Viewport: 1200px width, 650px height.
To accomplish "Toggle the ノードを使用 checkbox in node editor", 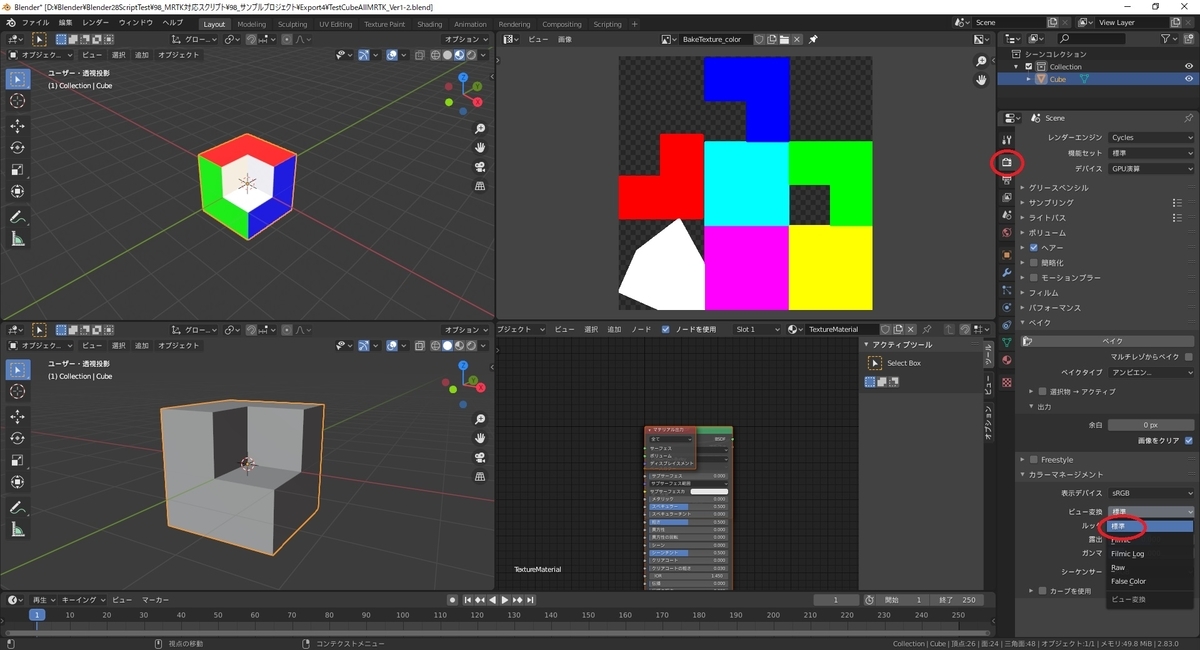I will tap(666, 329).
